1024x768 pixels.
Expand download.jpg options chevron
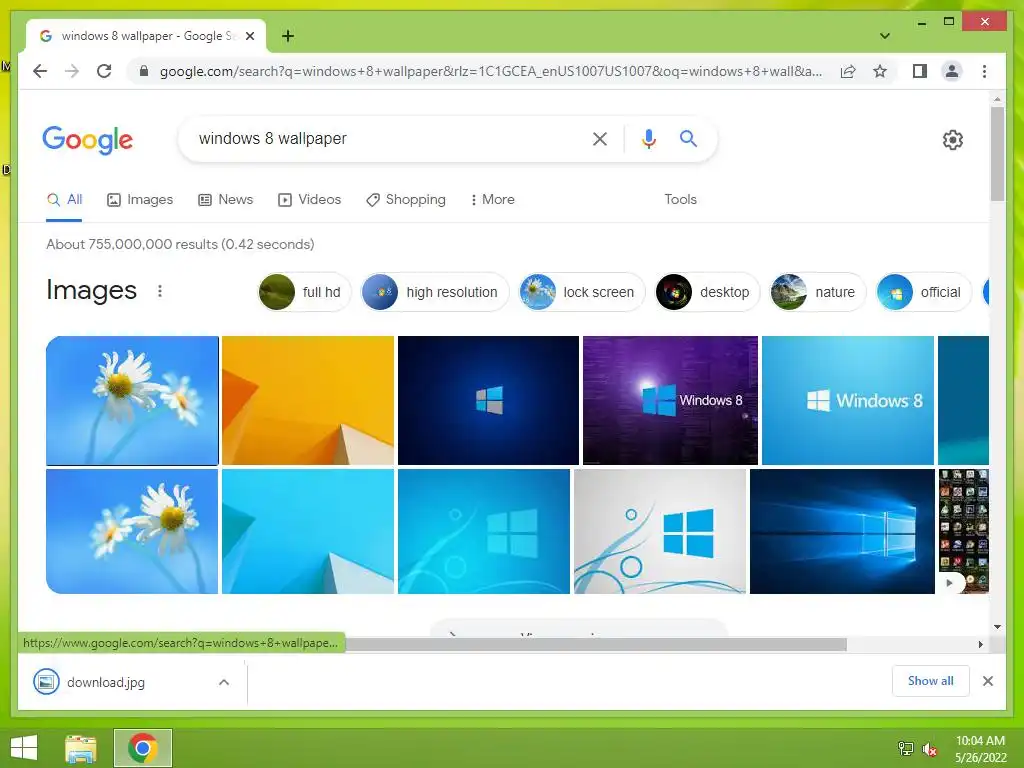point(224,682)
